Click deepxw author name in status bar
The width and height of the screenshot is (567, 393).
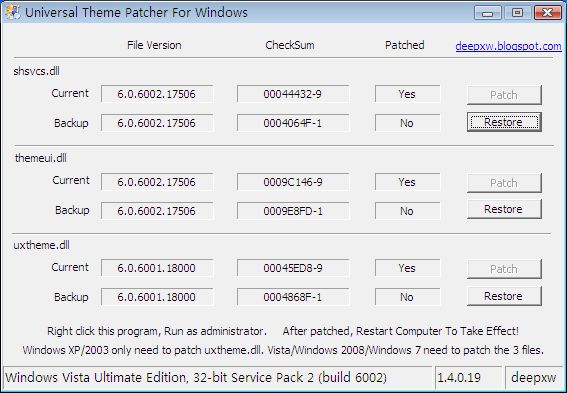pos(533,377)
